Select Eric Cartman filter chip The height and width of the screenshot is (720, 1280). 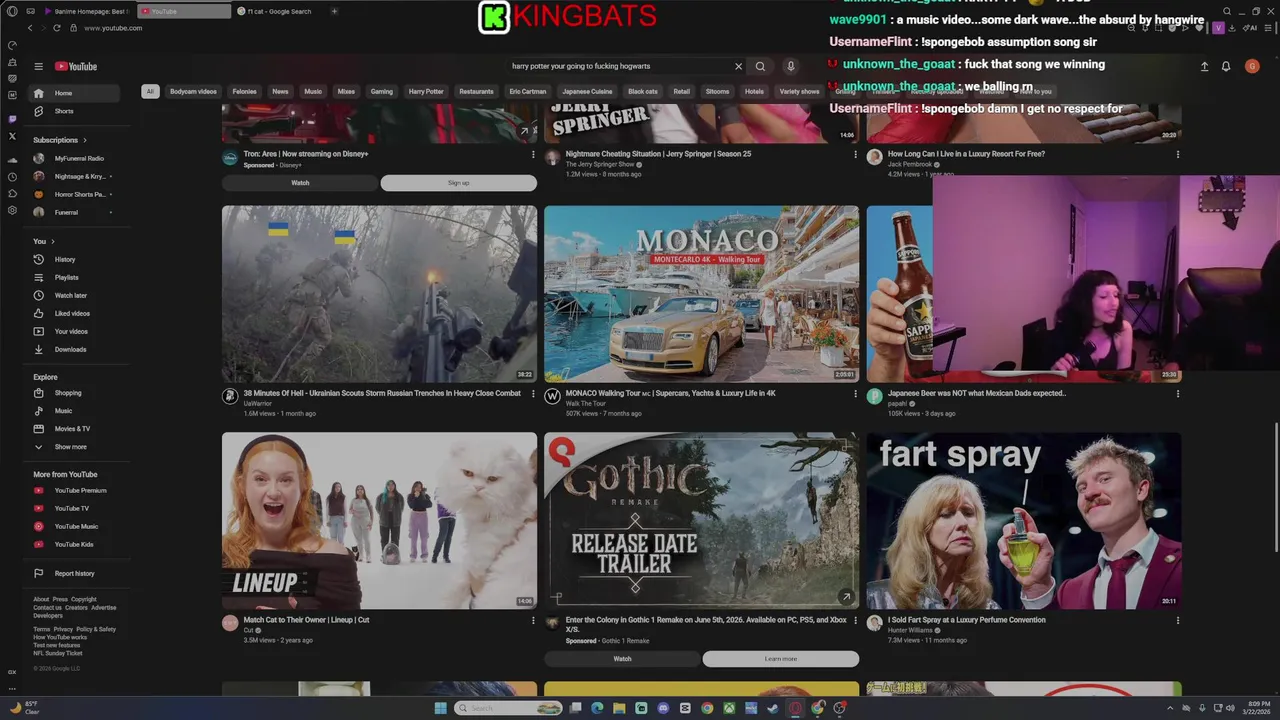coord(528,91)
